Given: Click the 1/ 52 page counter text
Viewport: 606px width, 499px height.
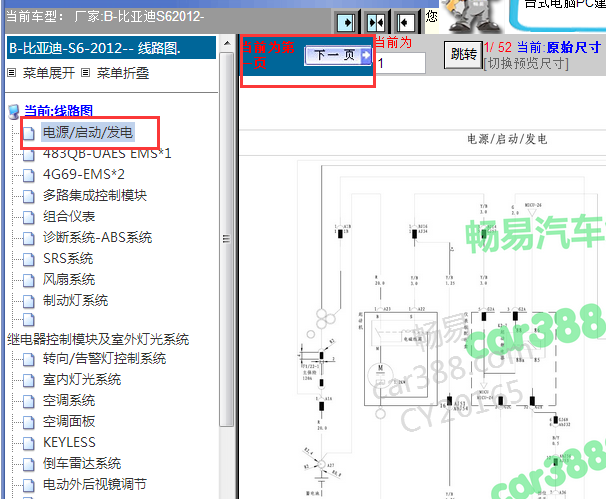Looking at the screenshot, I should click(x=498, y=48).
